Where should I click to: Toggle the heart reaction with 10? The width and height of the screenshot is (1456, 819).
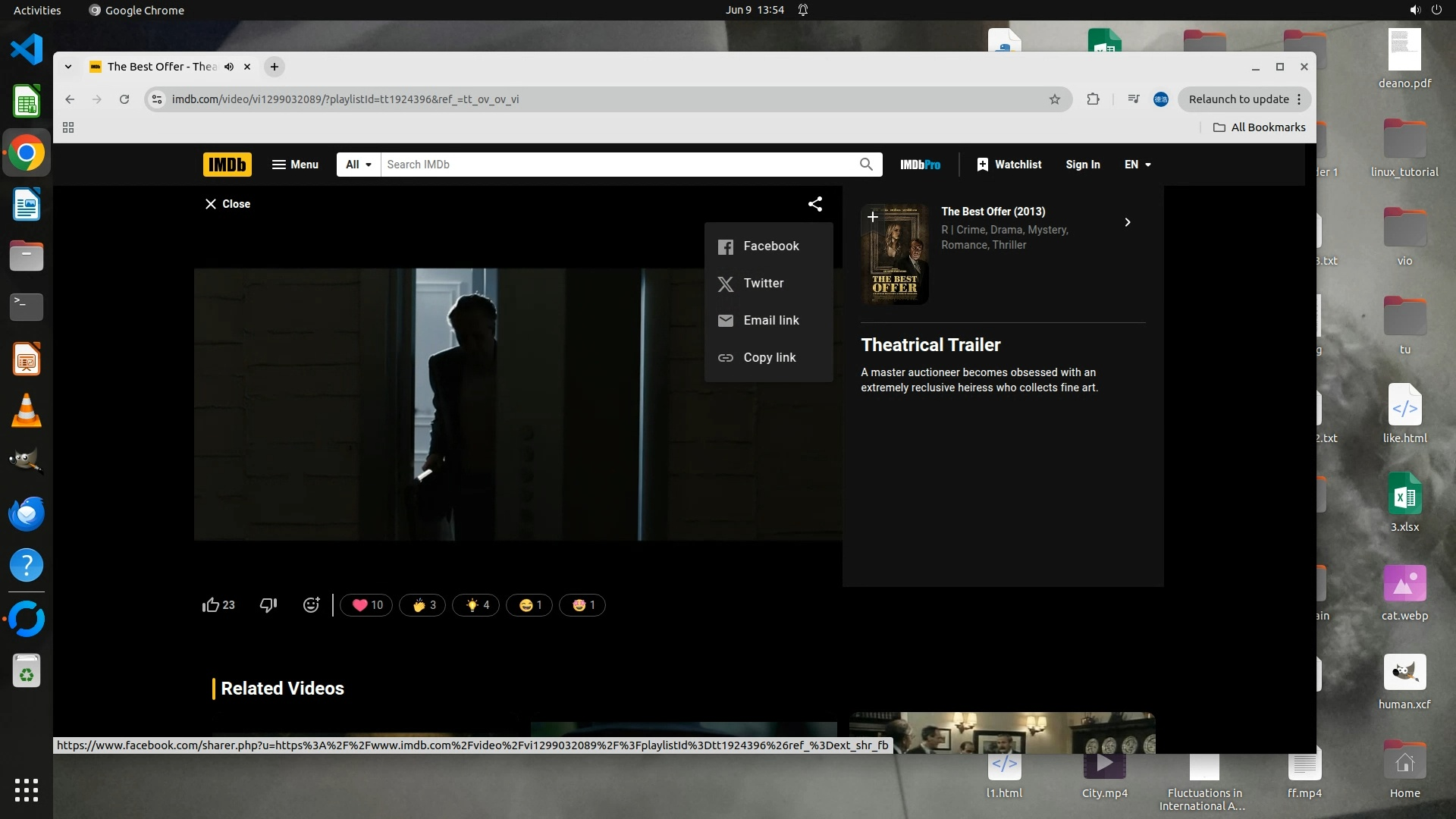[367, 605]
